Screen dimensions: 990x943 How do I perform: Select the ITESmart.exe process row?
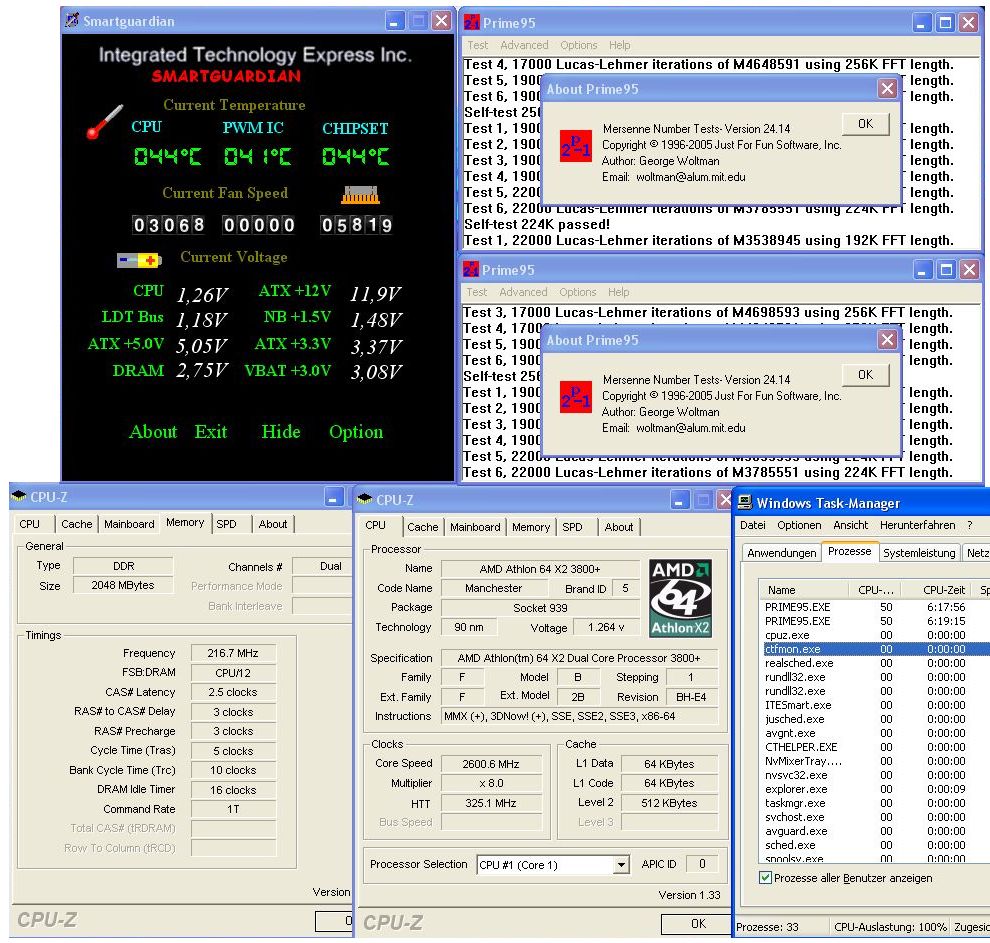tap(874, 705)
